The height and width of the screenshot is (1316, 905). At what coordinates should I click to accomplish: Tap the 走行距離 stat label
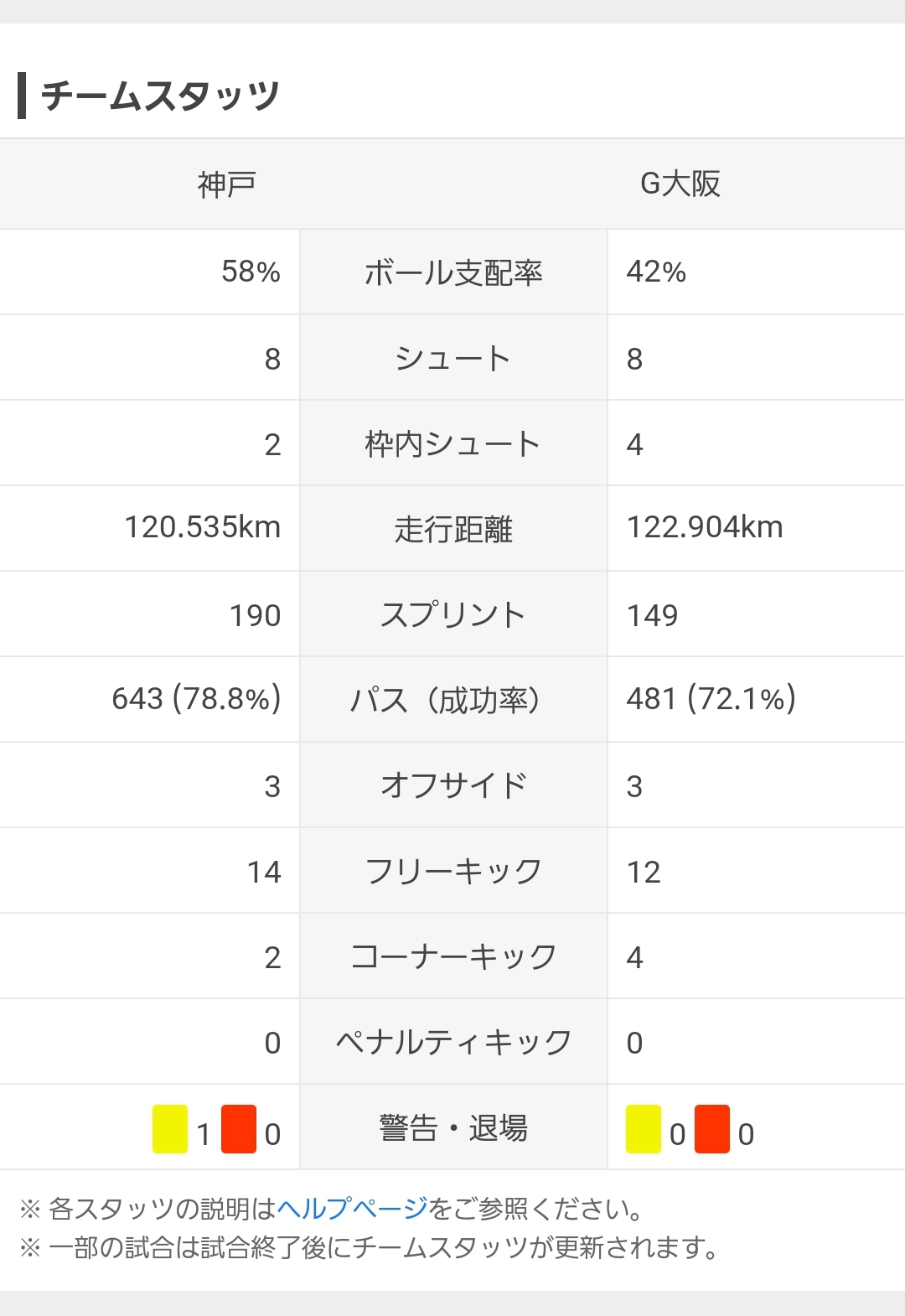coord(453,529)
